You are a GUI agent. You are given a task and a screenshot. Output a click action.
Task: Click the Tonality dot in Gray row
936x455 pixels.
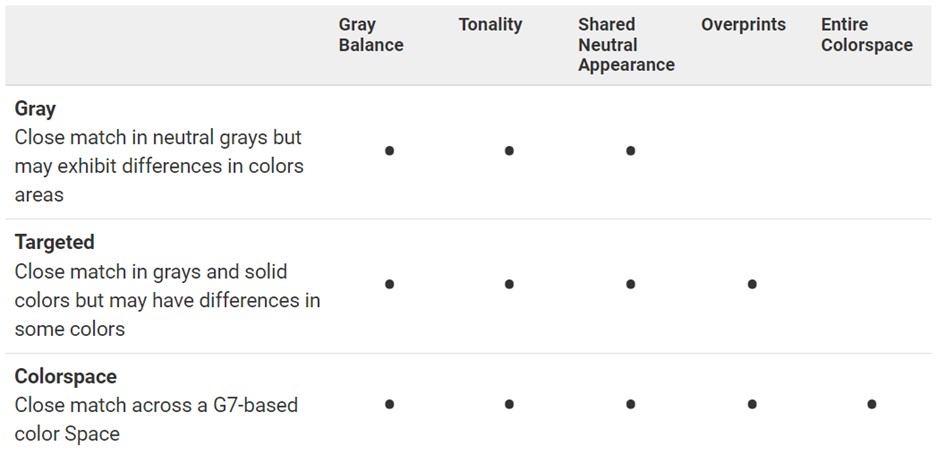[509, 151]
